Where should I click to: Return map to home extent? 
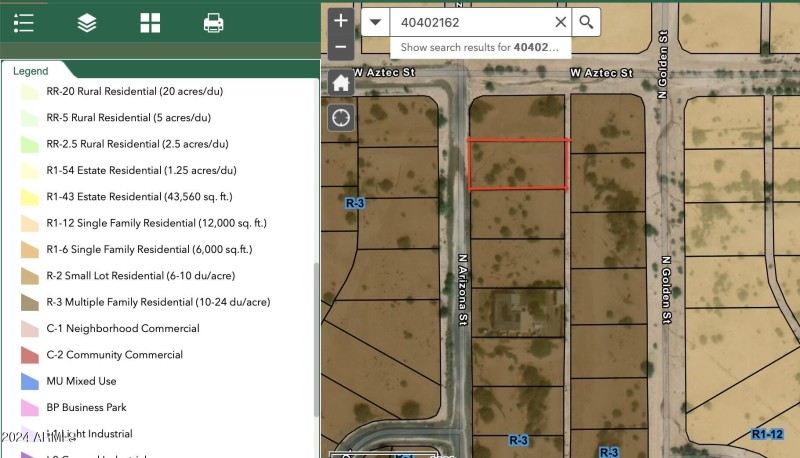click(341, 83)
